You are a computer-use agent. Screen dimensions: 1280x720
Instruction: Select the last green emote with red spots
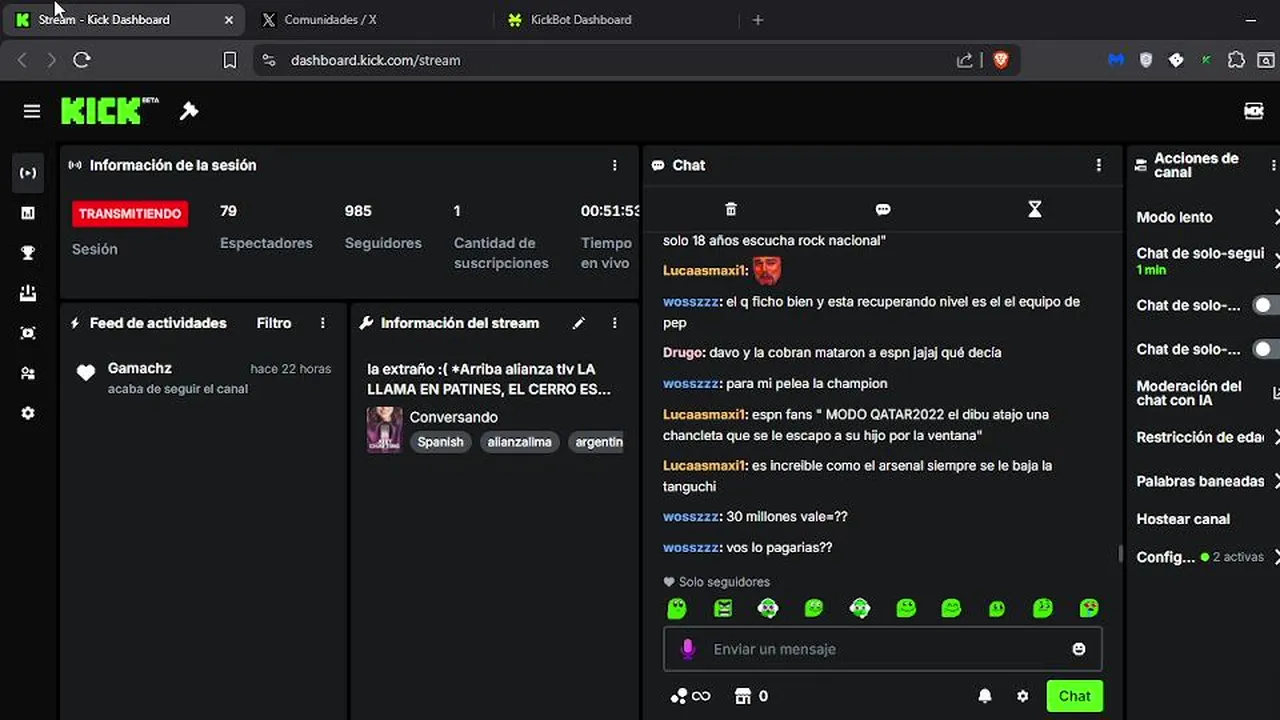[1089, 608]
